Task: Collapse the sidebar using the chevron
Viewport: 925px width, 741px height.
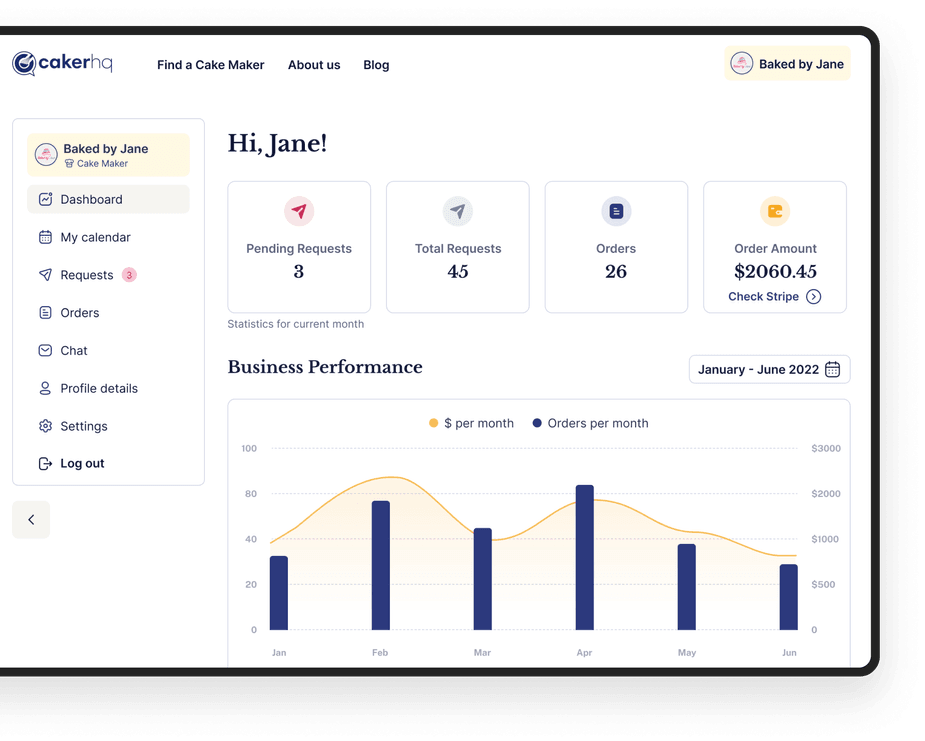Action: click(x=31, y=520)
